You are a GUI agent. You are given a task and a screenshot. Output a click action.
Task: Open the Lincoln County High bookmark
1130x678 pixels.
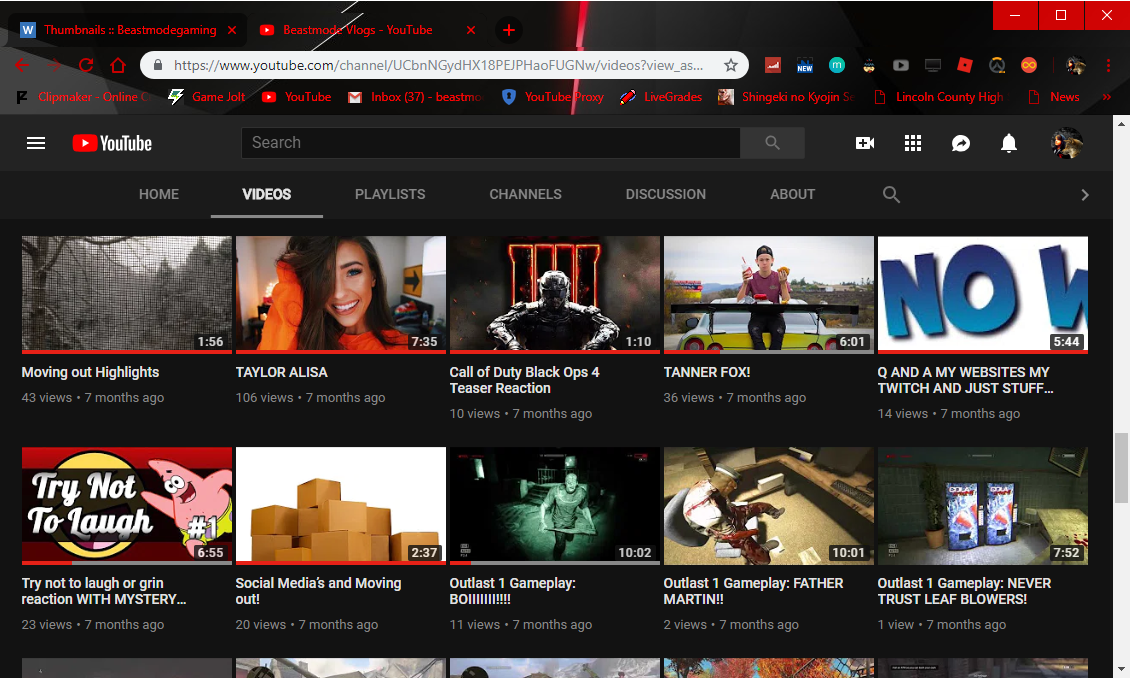(x=938, y=97)
